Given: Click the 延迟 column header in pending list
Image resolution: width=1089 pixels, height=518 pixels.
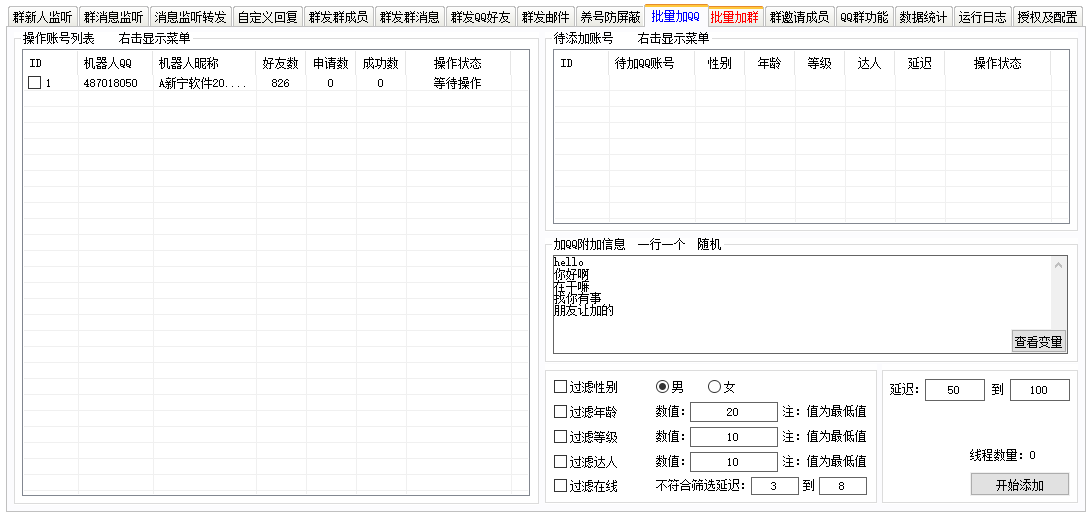Looking at the screenshot, I should [x=920, y=64].
